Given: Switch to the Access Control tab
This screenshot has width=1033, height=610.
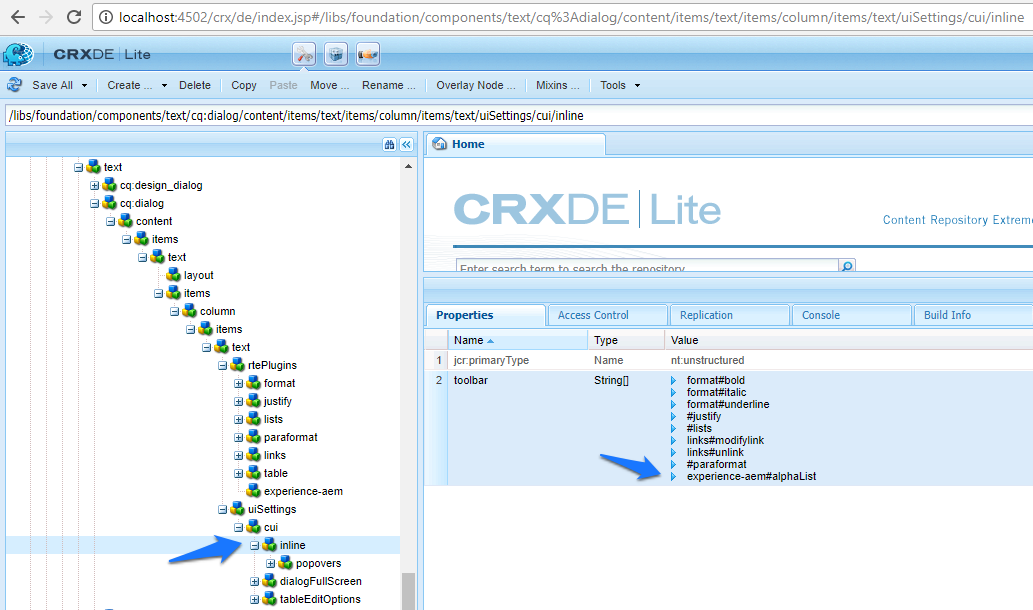Looking at the screenshot, I should click(x=606, y=314).
